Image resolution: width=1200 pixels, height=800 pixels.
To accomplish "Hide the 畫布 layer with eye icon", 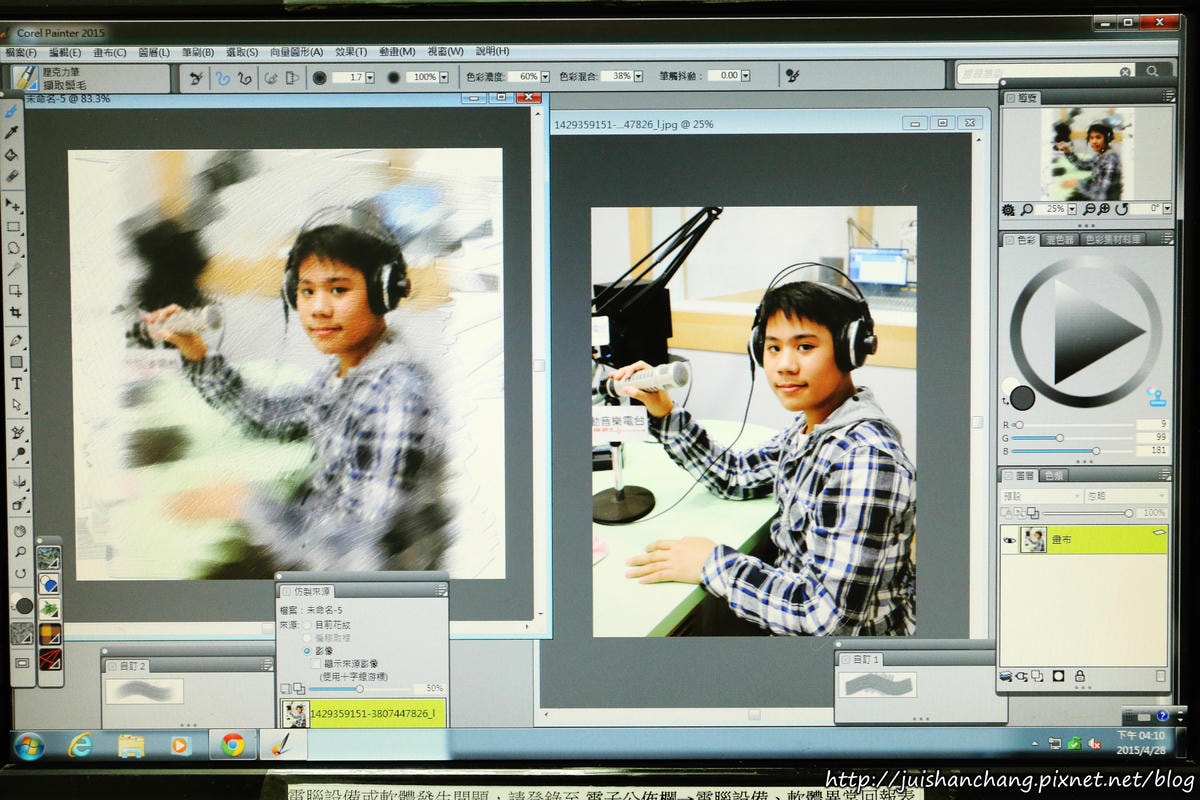I will (x=1009, y=540).
